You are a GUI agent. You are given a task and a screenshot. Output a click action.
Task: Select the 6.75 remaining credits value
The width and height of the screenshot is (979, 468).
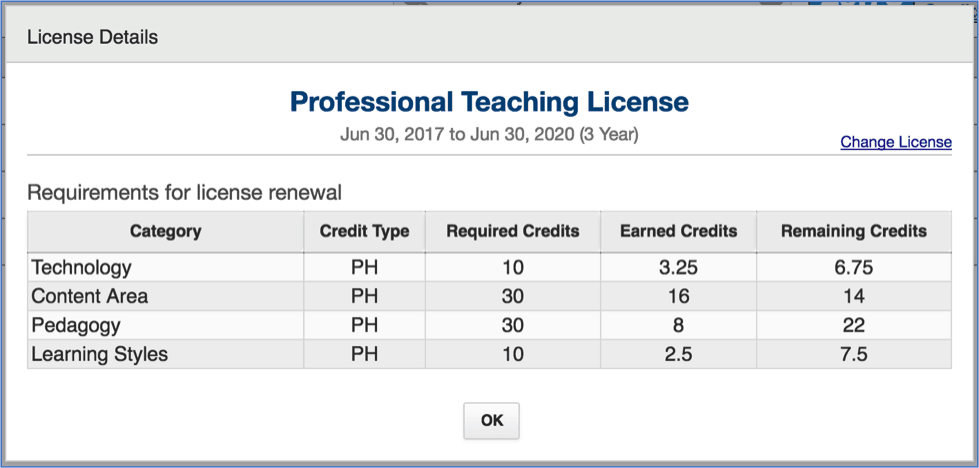pos(853,268)
